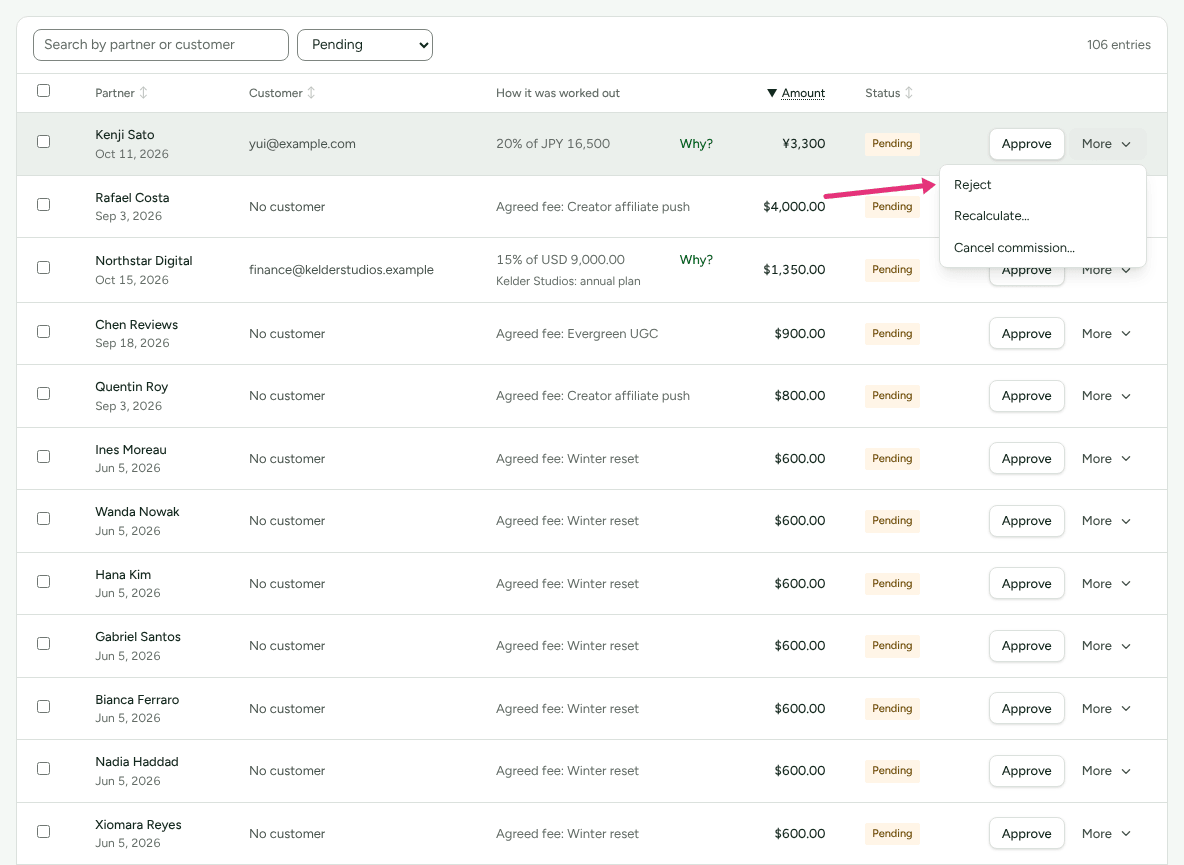1184x865 pixels.
Task: Click the Amount column header
Action: (803, 93)
